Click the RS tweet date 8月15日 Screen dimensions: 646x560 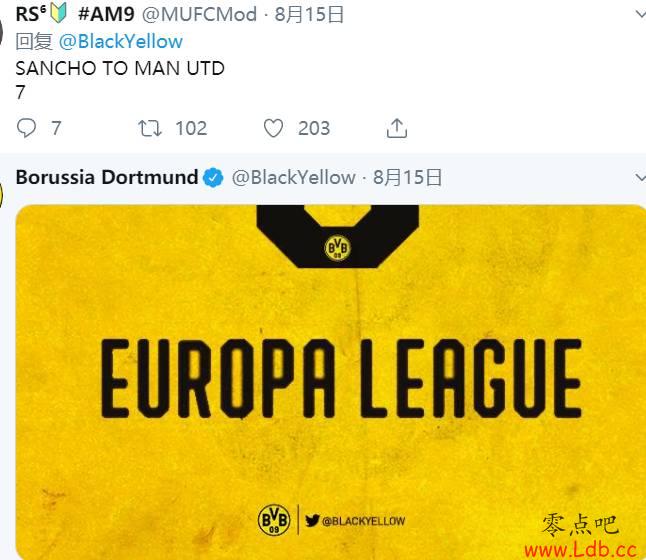pos(309,15)
